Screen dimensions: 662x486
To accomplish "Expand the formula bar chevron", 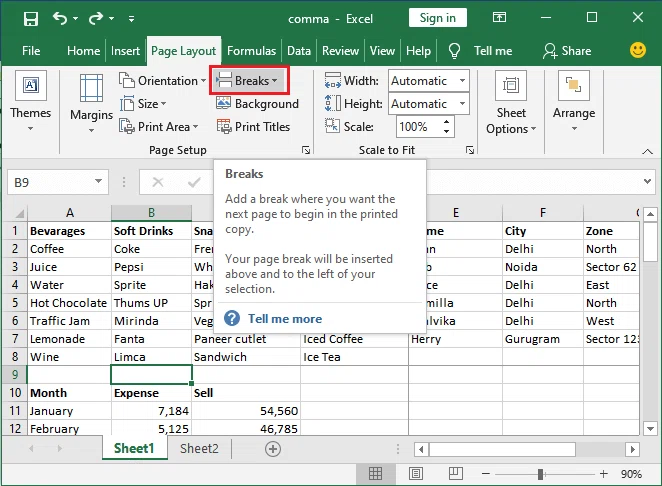I will [x=647, y=181].
